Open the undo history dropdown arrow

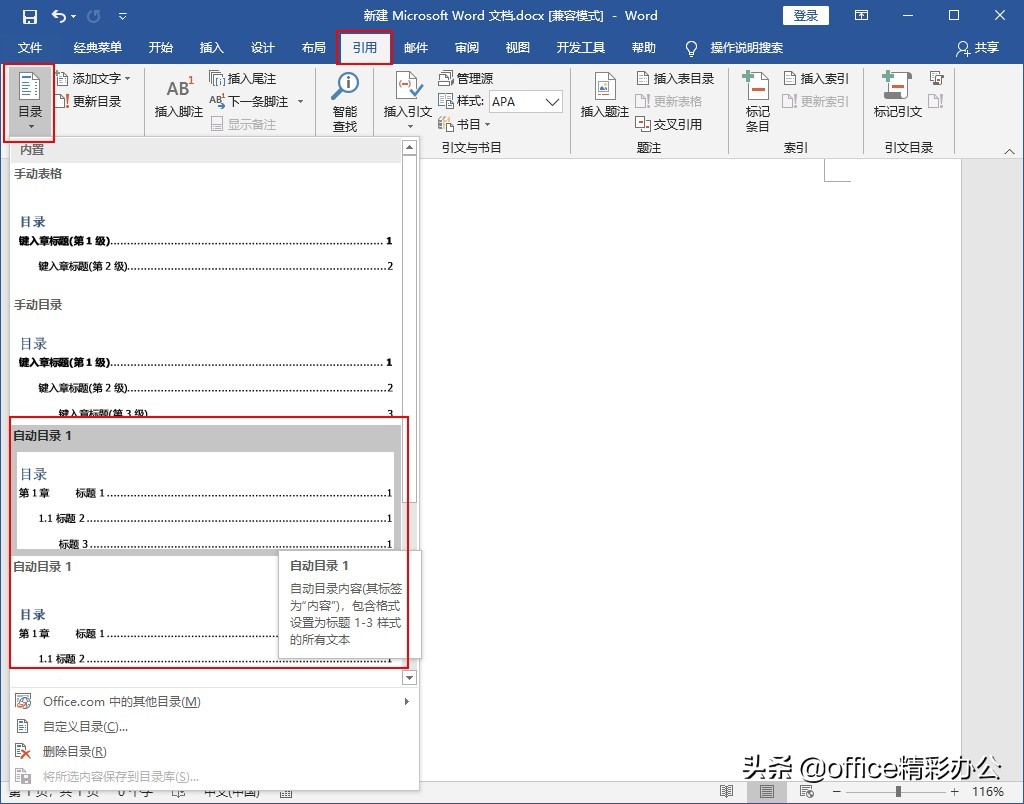(x=73, y=16)
